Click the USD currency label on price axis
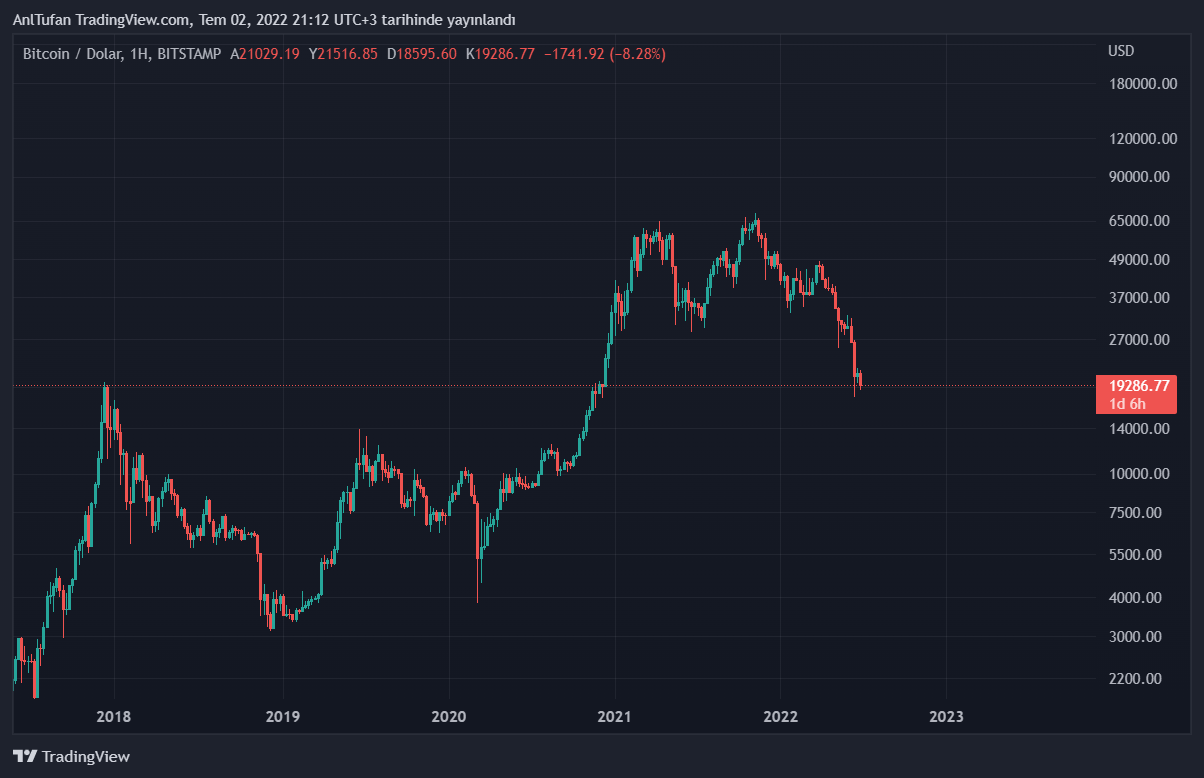The height and width of the screenshot is (778, 1204). click(x=1121, y=51)
